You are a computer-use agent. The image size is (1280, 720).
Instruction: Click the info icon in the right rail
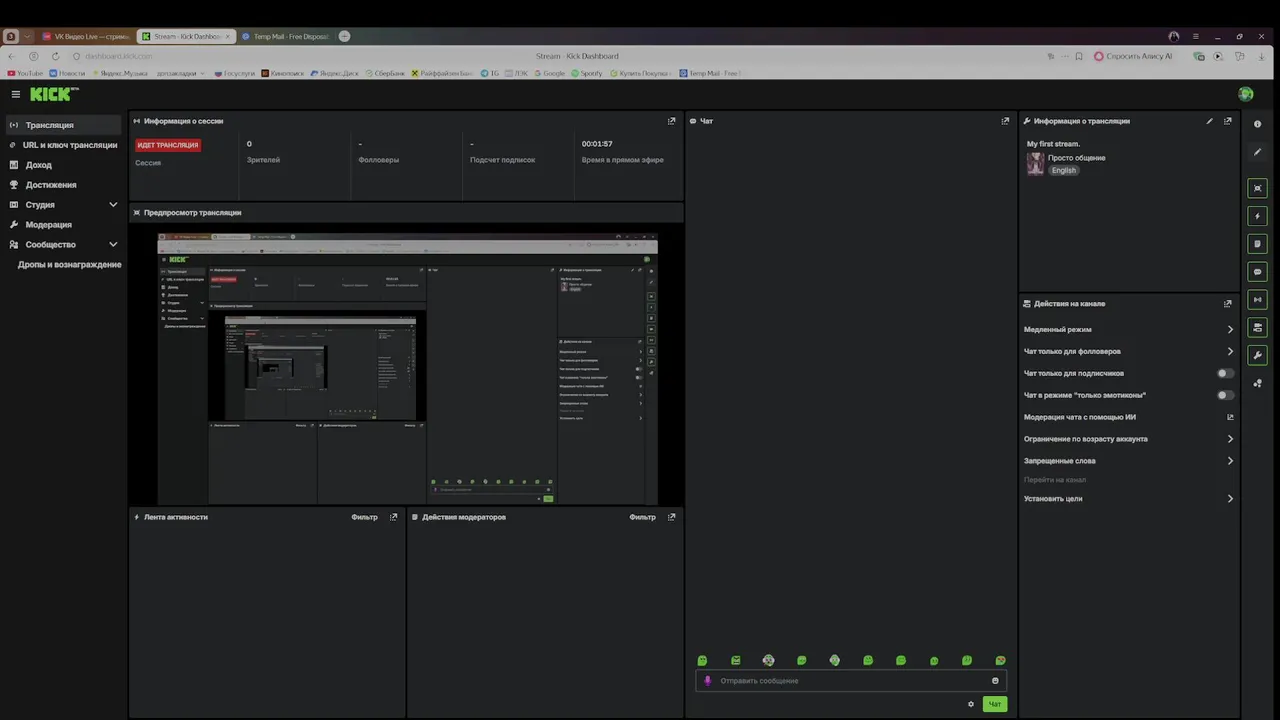1258,124
